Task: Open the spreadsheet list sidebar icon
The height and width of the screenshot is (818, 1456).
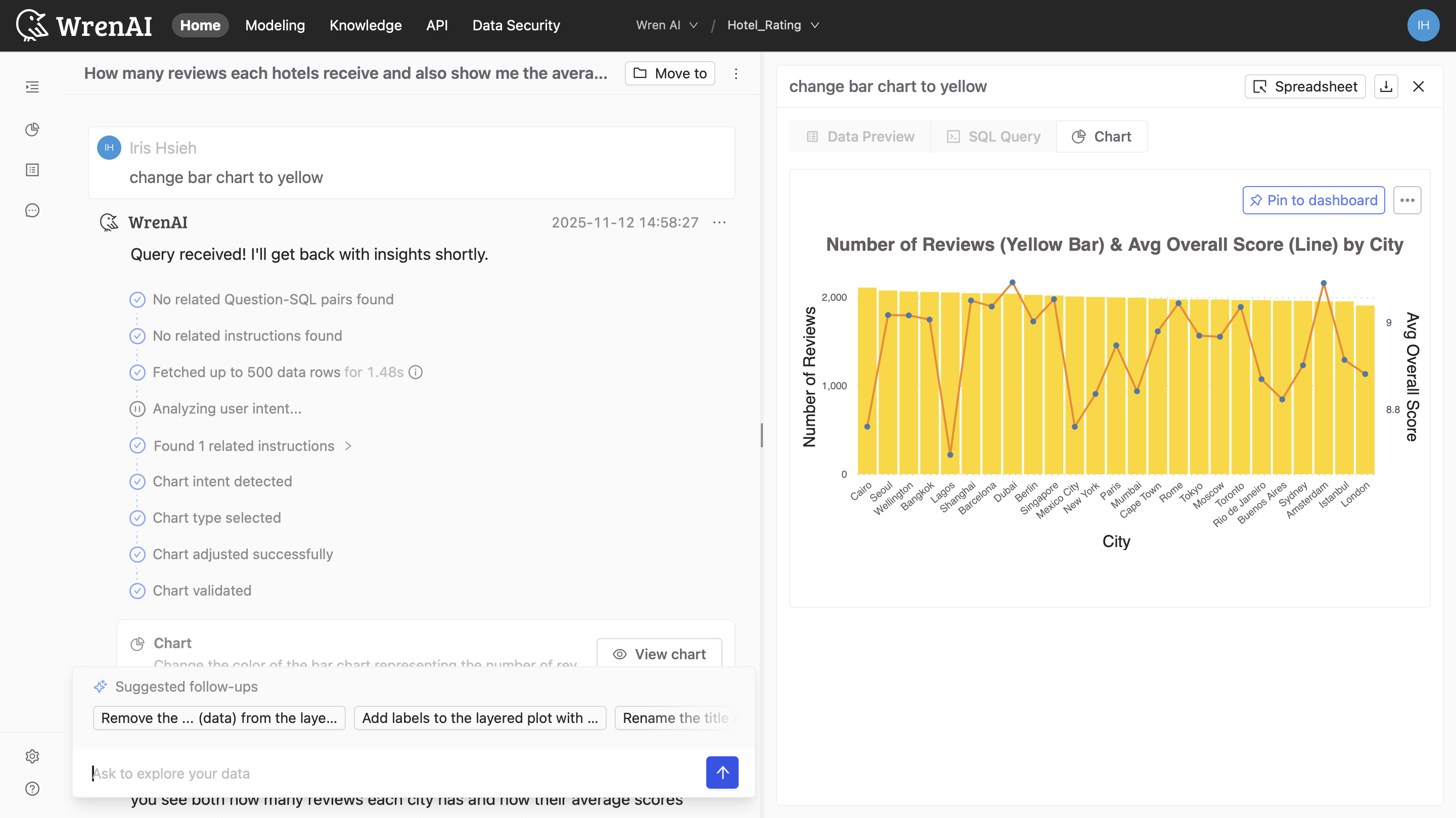Action: (32, 170)
